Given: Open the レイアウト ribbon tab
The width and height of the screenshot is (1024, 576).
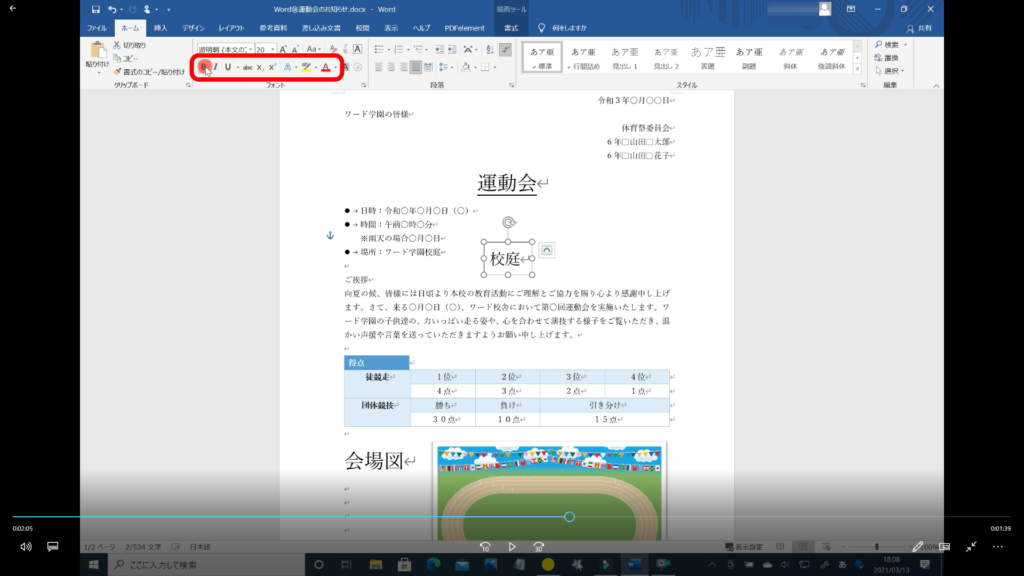Looking at the screenshot, I should 231,27.
